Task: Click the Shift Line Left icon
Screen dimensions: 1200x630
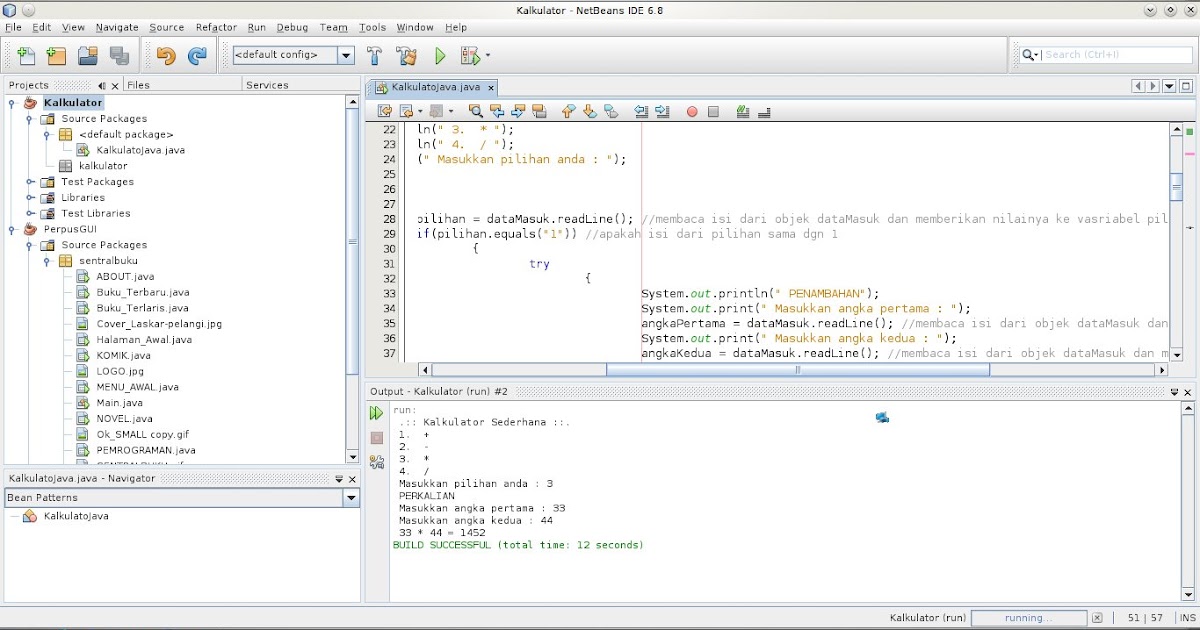Action: click(x=641, y=111)
